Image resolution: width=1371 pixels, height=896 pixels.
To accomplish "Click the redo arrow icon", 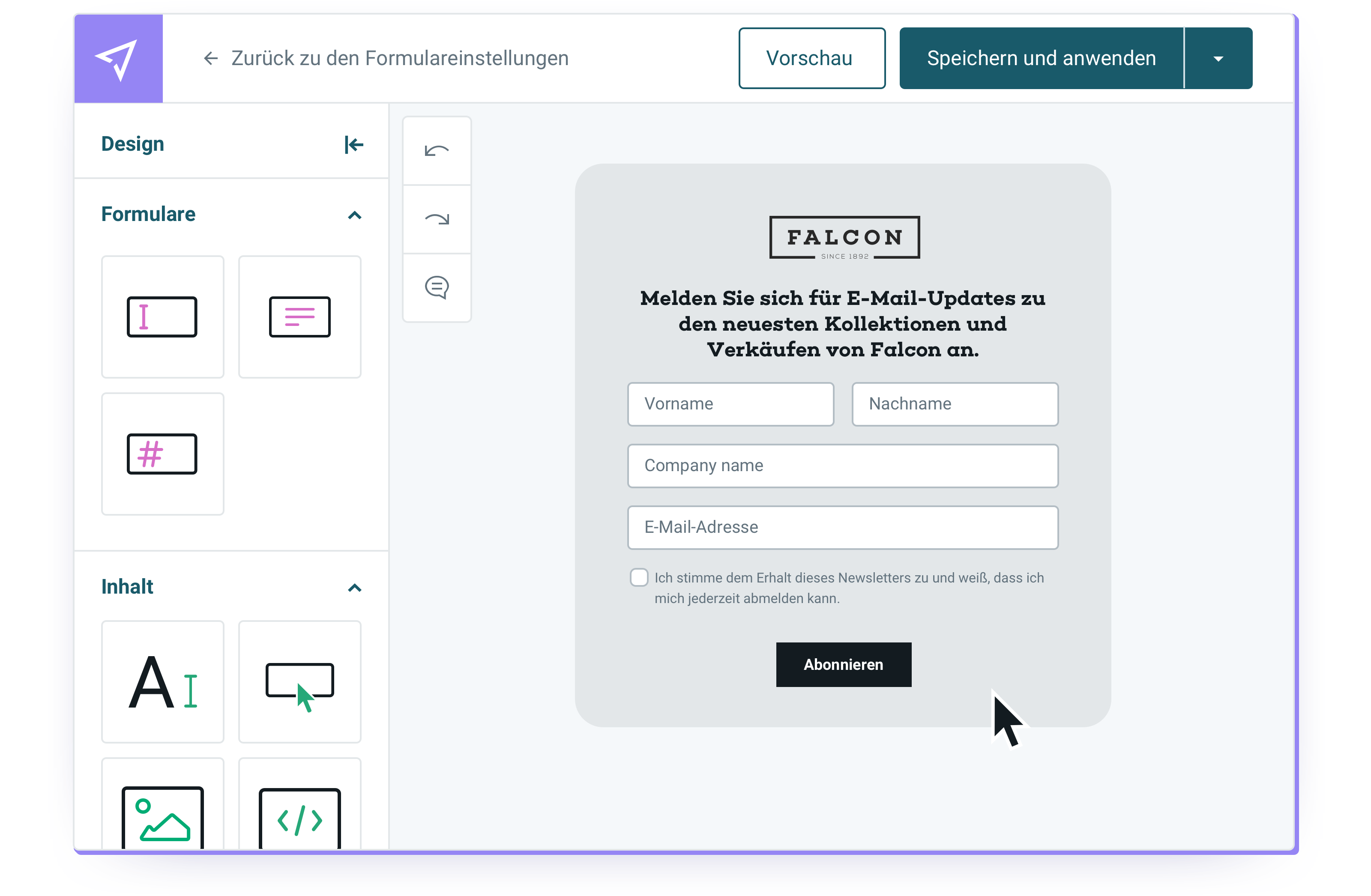I will click(x=436, y=218).
